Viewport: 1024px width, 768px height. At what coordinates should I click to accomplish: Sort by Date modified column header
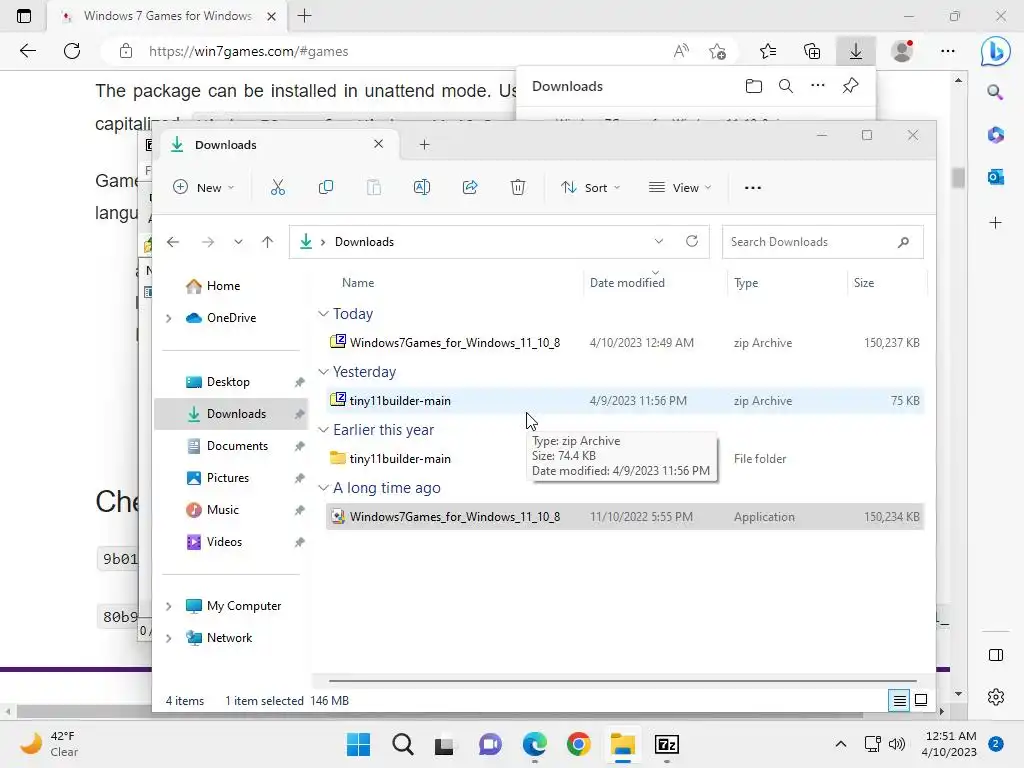click(x=627, y=283)
